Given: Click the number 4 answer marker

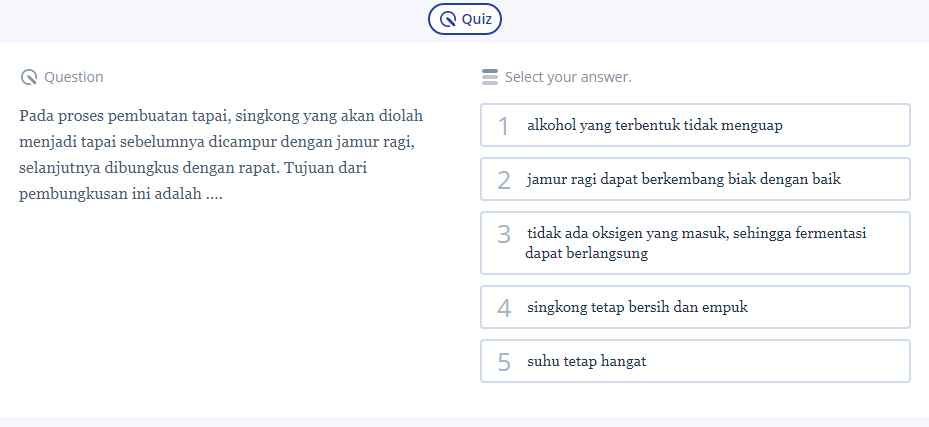Looking at the screenshot, I should click(504, 308).
